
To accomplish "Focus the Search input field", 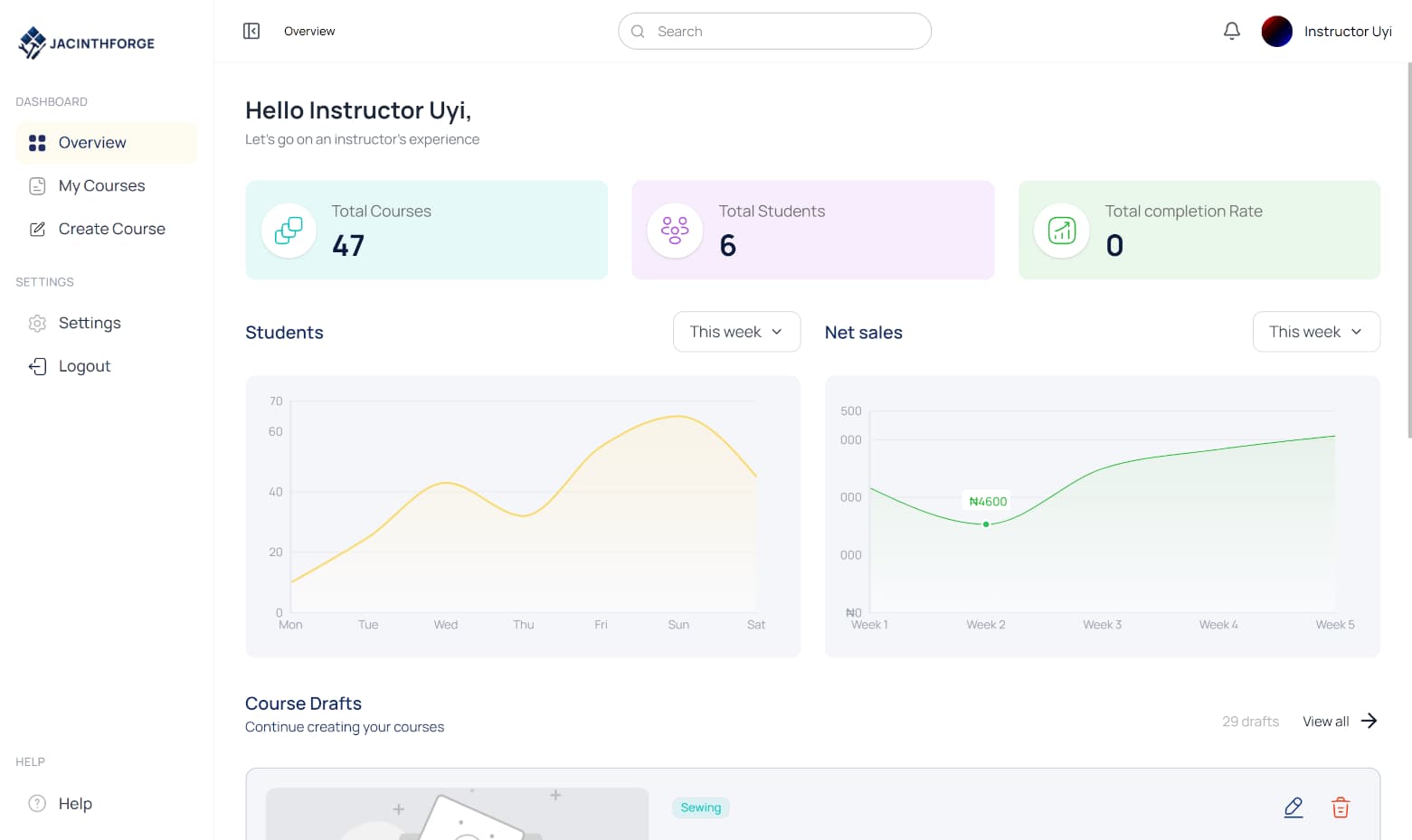I will click(x=775, y=32).
